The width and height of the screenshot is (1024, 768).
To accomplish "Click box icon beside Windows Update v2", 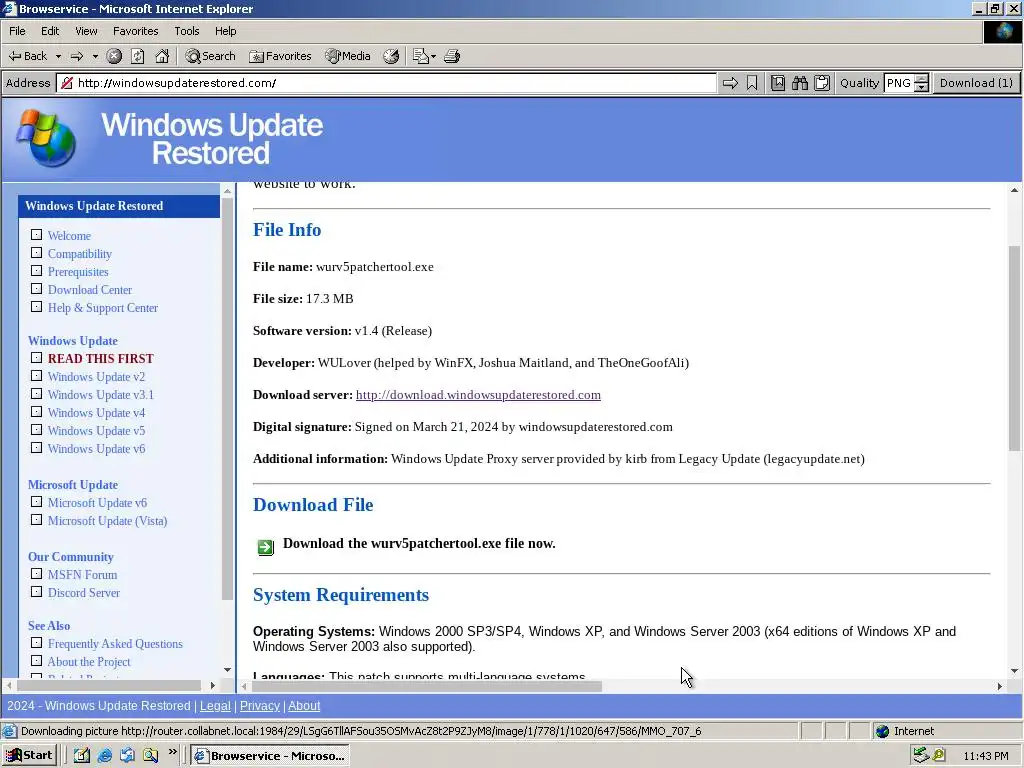I will [x=37, y=376].
